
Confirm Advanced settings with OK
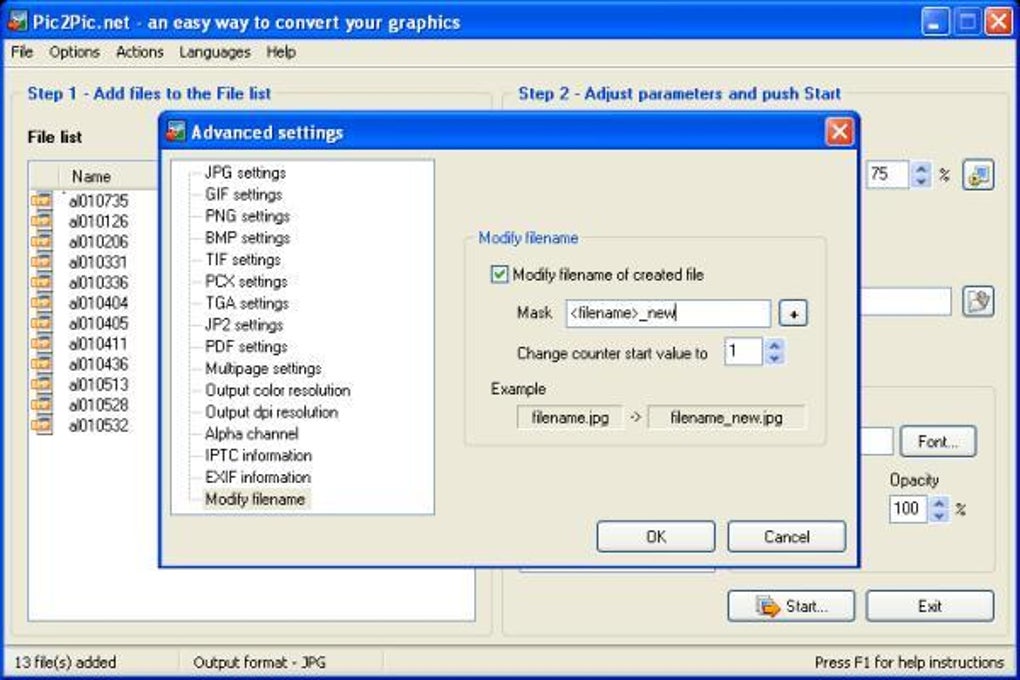pos(656,537)
